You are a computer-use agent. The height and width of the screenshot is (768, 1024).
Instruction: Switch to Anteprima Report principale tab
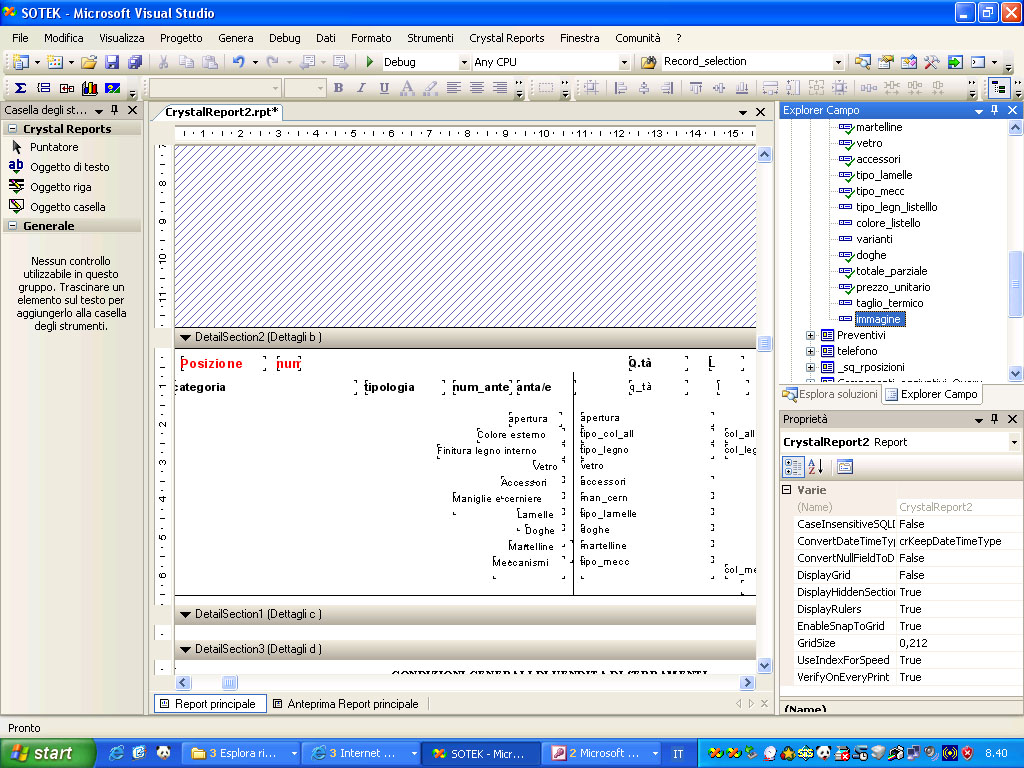tap(346, 704)
